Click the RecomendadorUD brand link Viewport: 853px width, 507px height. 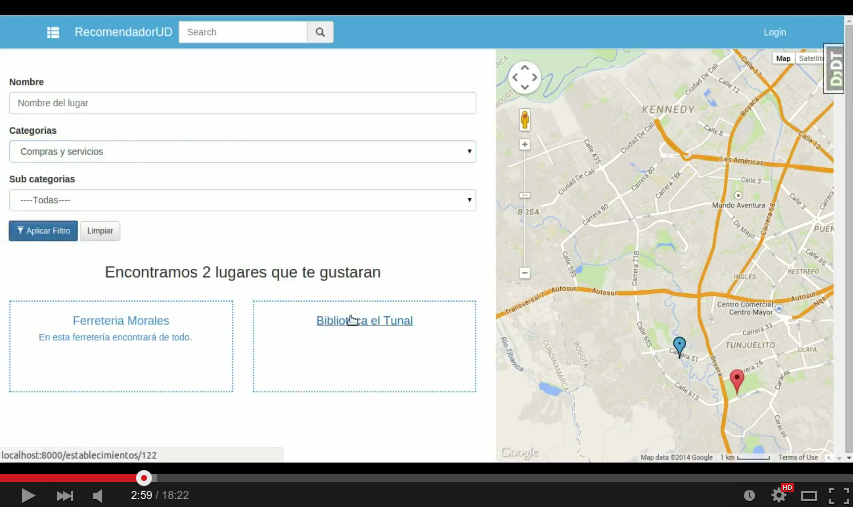[123, 32]
